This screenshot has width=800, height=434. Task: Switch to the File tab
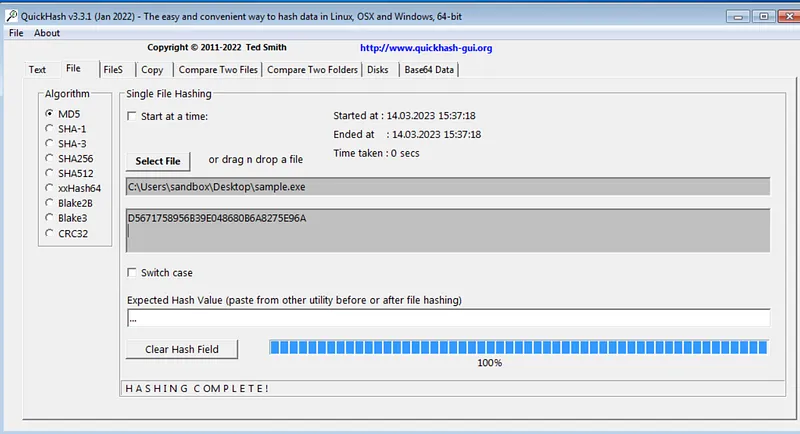(73, 68)
